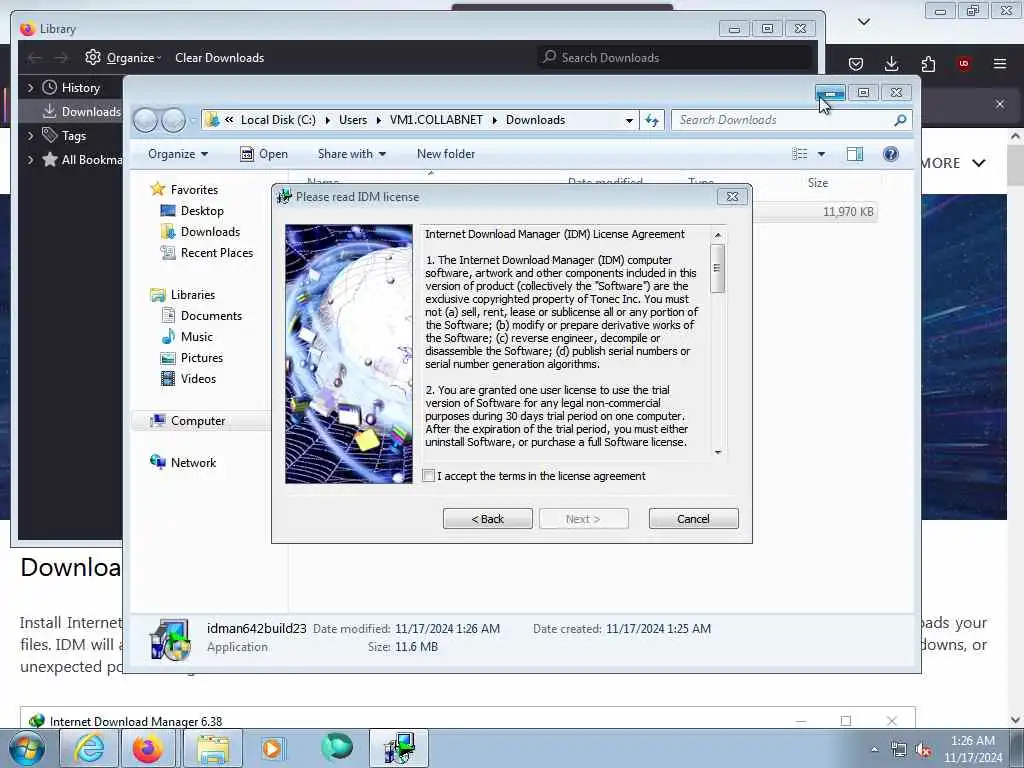Expand Tags in Firefox Library sidebar

click(30, 136)
